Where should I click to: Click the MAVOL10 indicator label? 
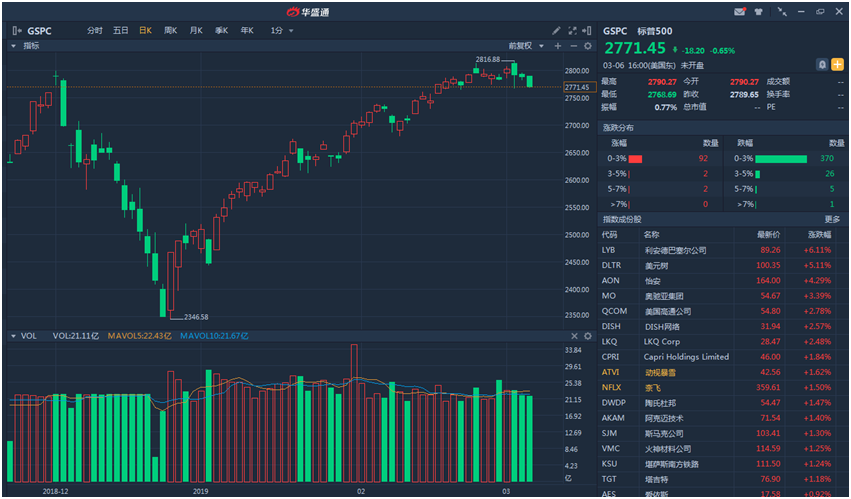click(214, 336)
